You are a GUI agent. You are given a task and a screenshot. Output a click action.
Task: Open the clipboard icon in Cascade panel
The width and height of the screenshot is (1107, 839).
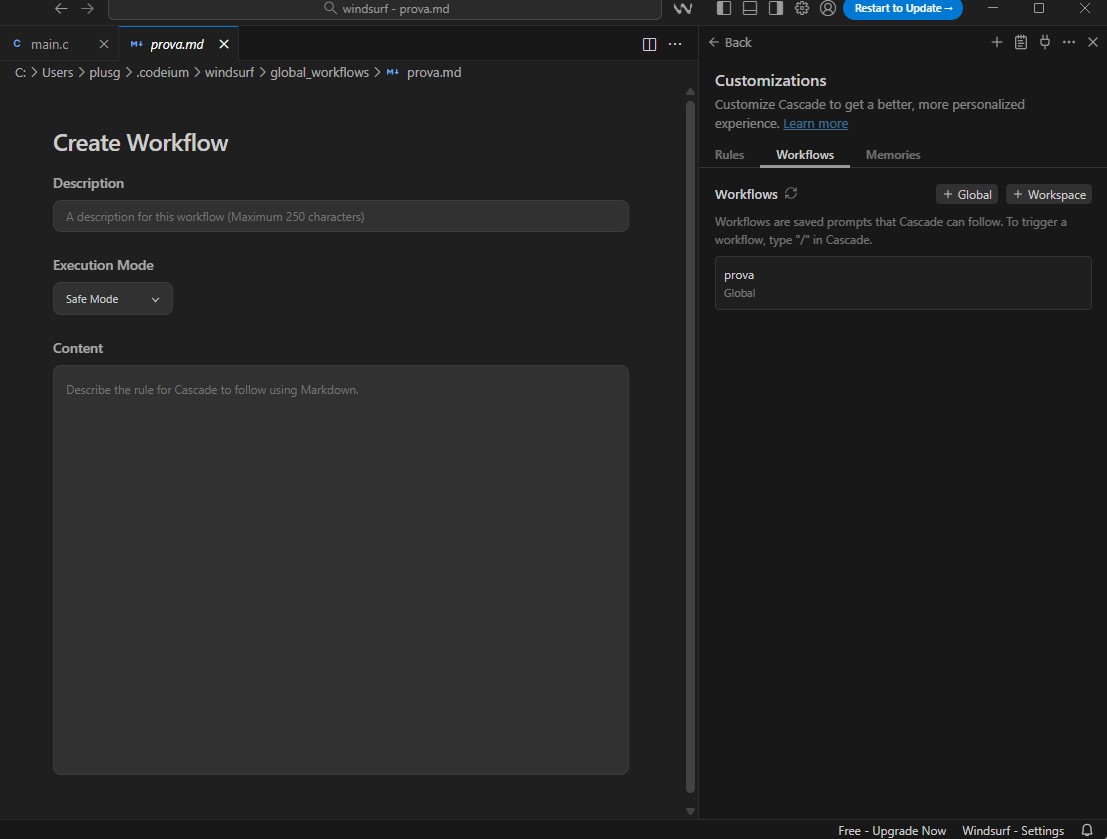coord(1021,42)
